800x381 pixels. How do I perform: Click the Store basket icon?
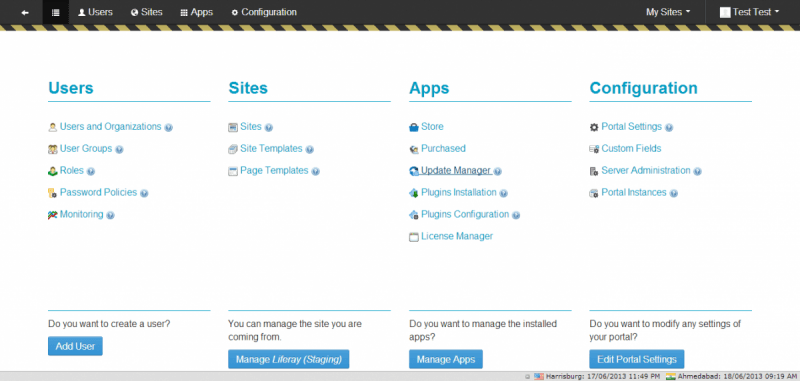coord(414,128)
